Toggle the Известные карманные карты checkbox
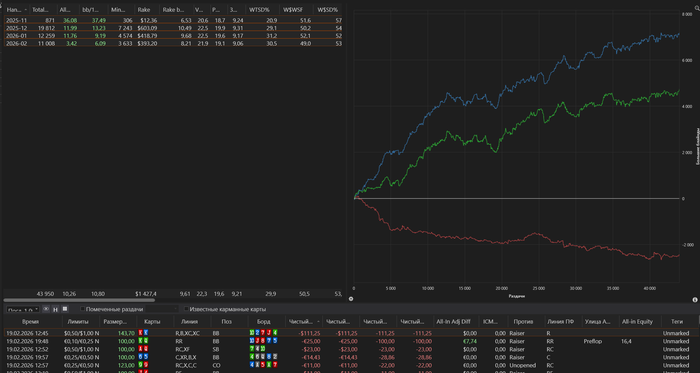This screenshot has width=700, height=373. (186, 309)
